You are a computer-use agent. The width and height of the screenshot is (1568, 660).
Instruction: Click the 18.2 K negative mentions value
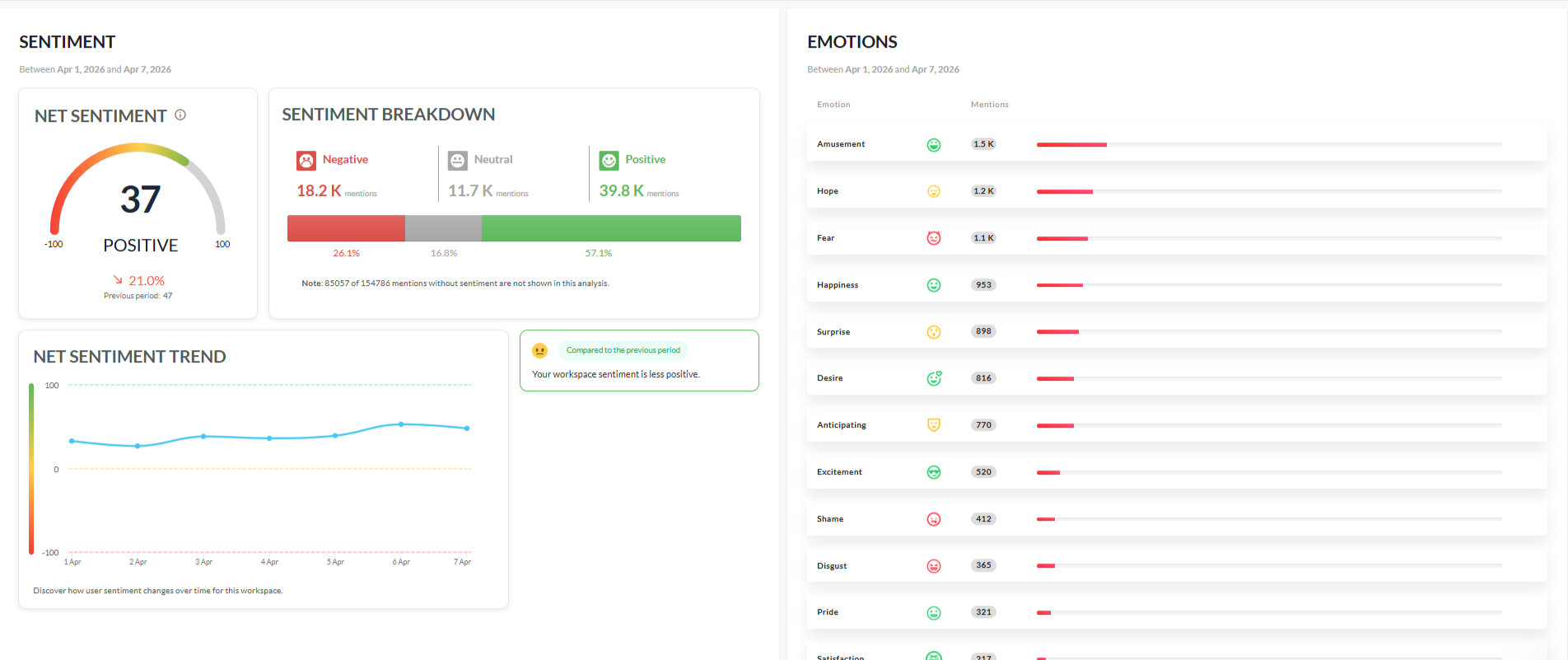319,191
